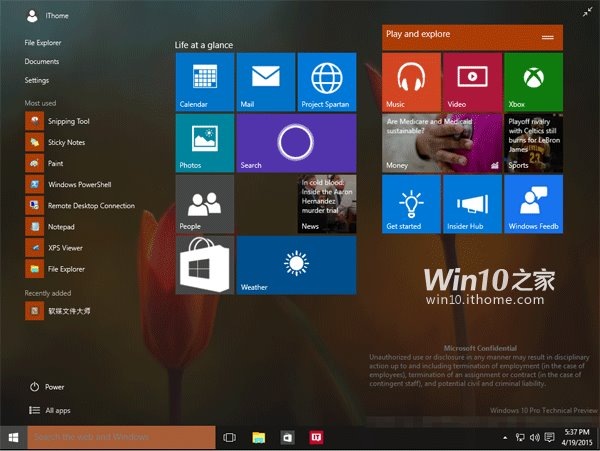600x451 pixels.
Task: Click the Windows Start button
Action: click(x=13, y=437)
